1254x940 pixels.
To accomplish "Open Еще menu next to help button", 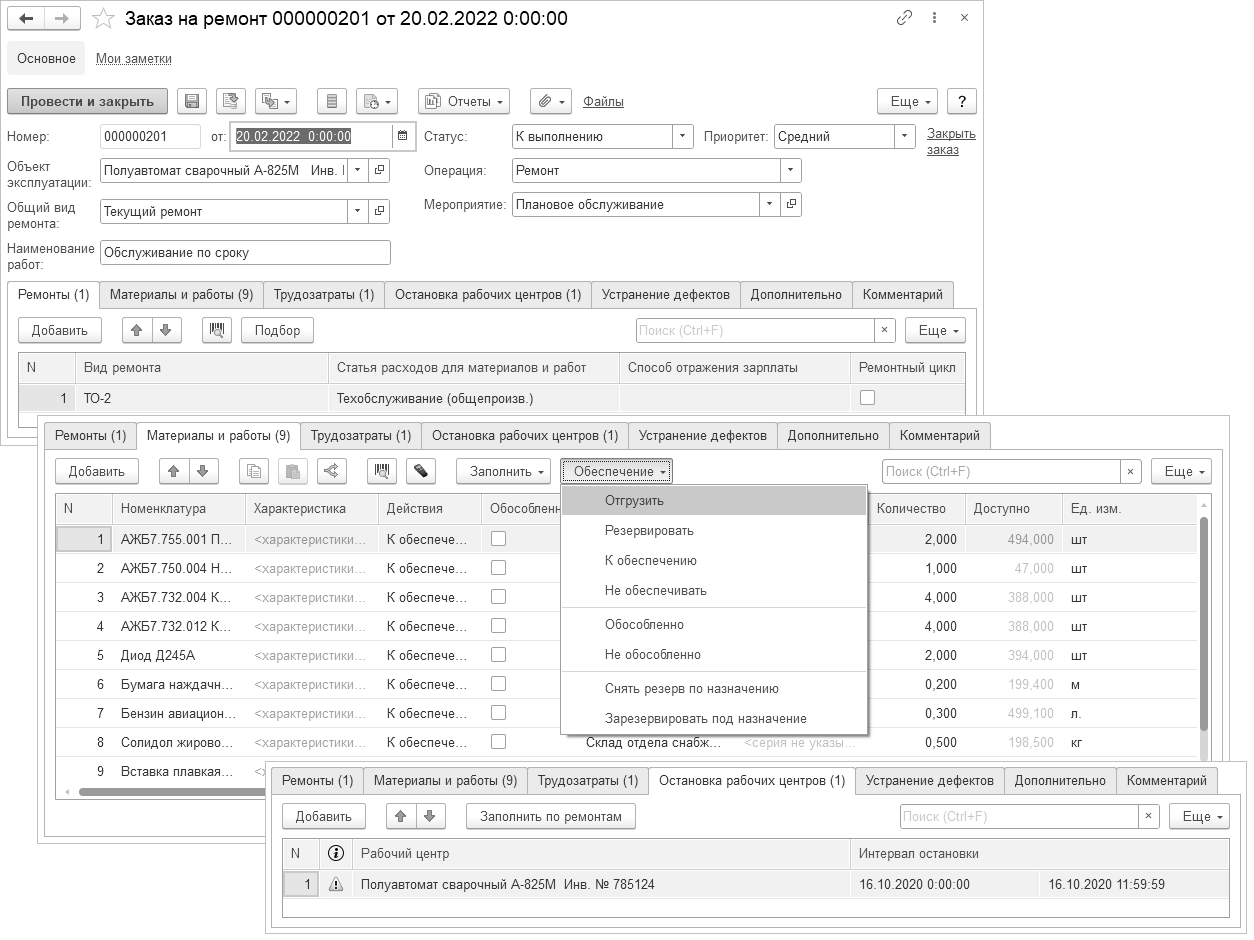I will pos(907,101).
